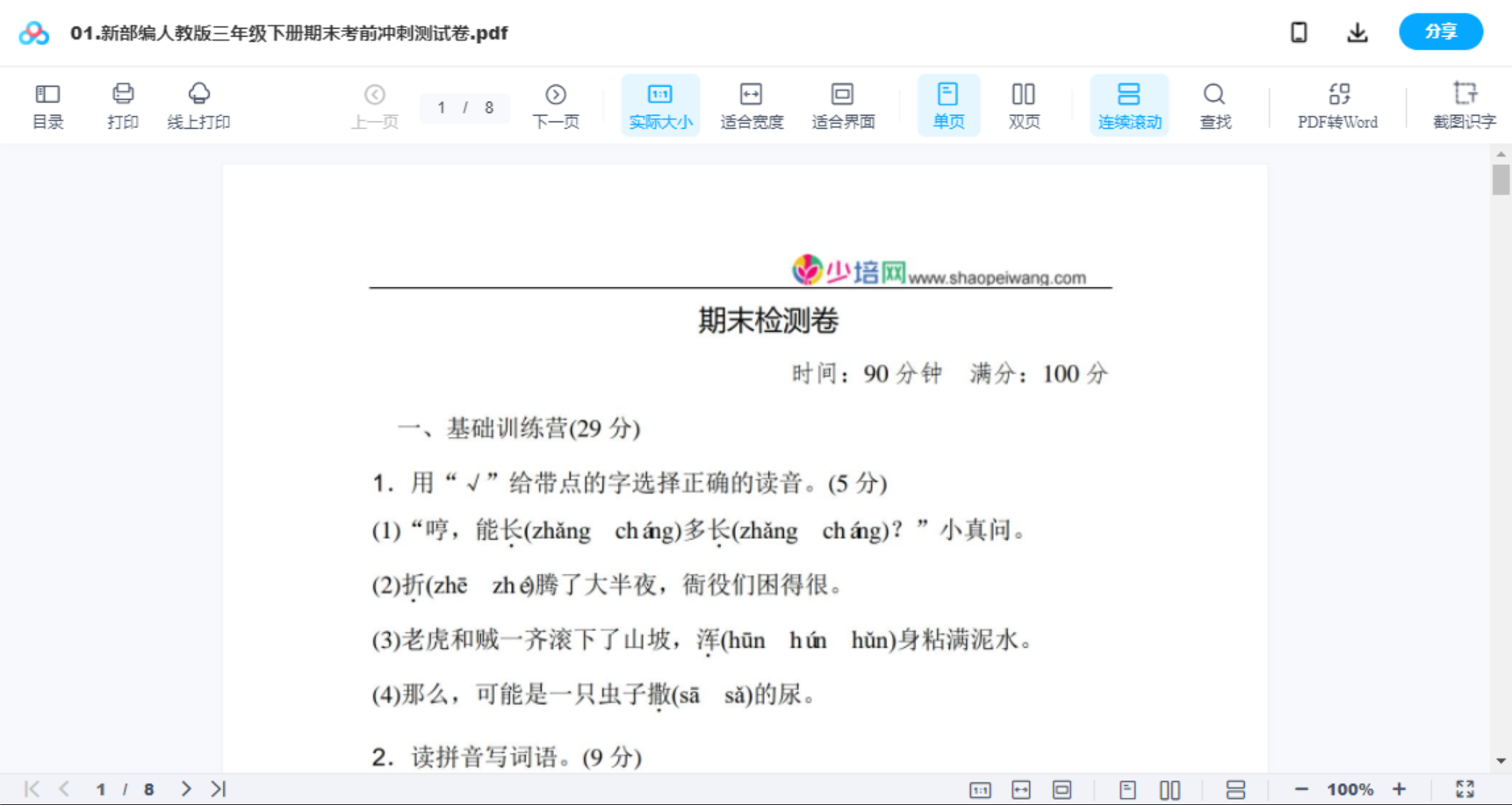Toggle 实际大小 actual size view
Screen dimensions: 1512x805
point(660,104)
